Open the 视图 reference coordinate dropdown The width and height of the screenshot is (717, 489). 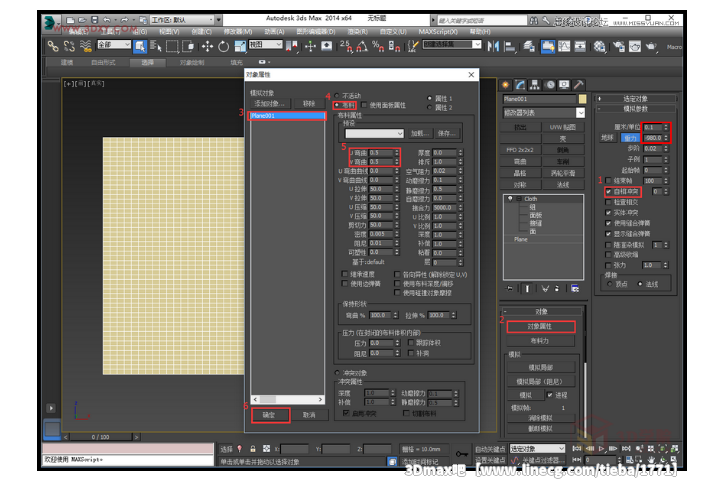coord(265,44)
